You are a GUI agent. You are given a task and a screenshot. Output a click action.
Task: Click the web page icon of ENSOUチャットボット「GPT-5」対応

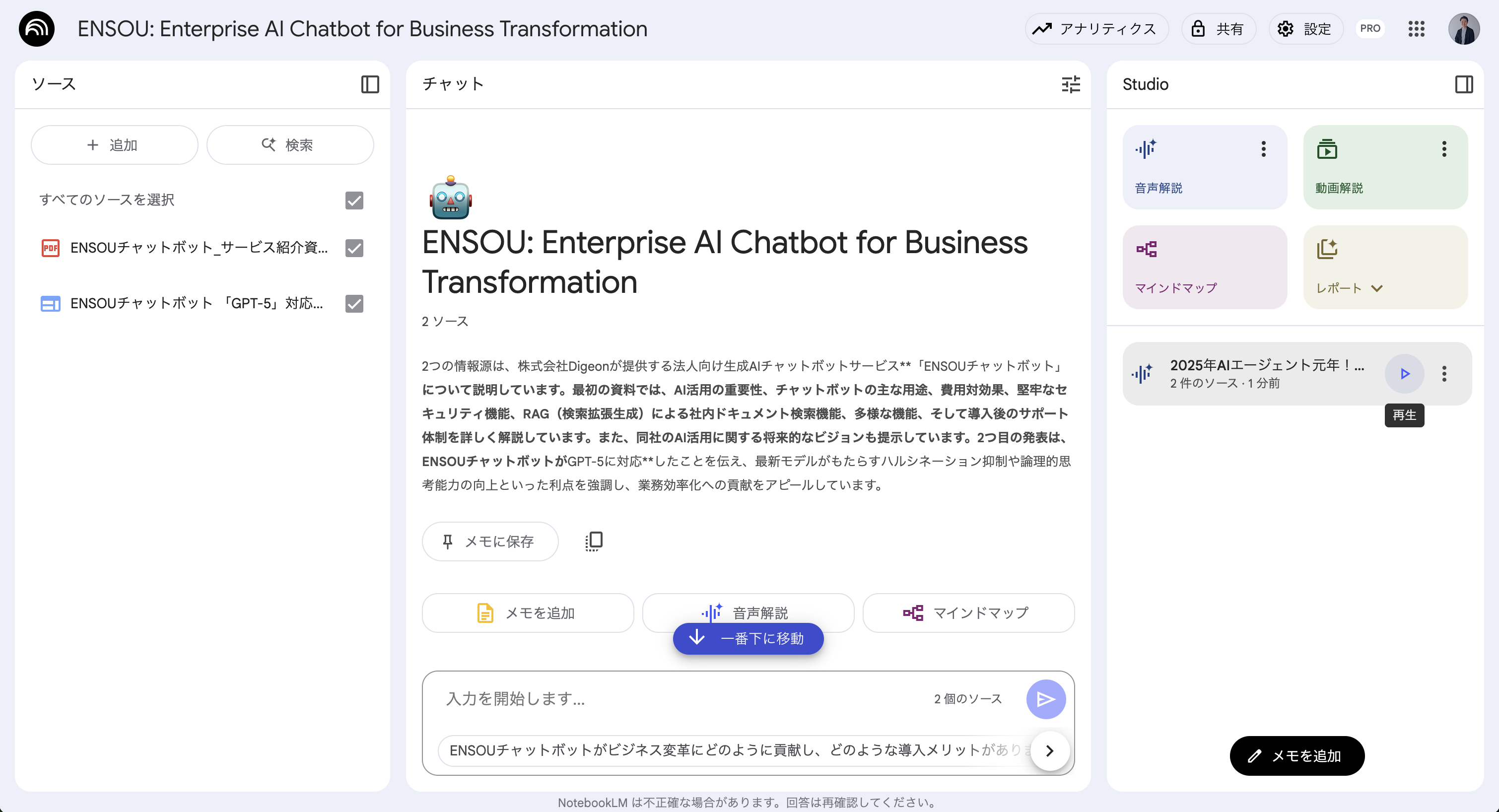click(x=51, y=303)
